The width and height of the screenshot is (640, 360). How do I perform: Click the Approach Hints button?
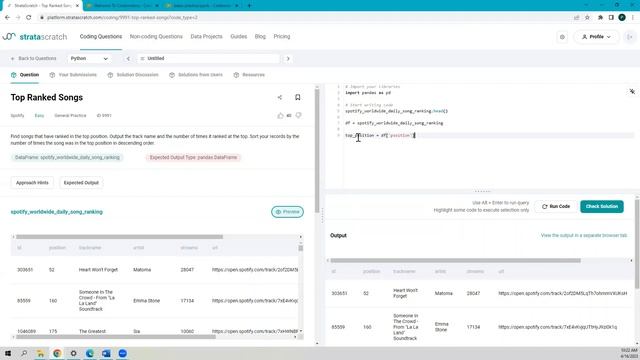tap(32, 183)
